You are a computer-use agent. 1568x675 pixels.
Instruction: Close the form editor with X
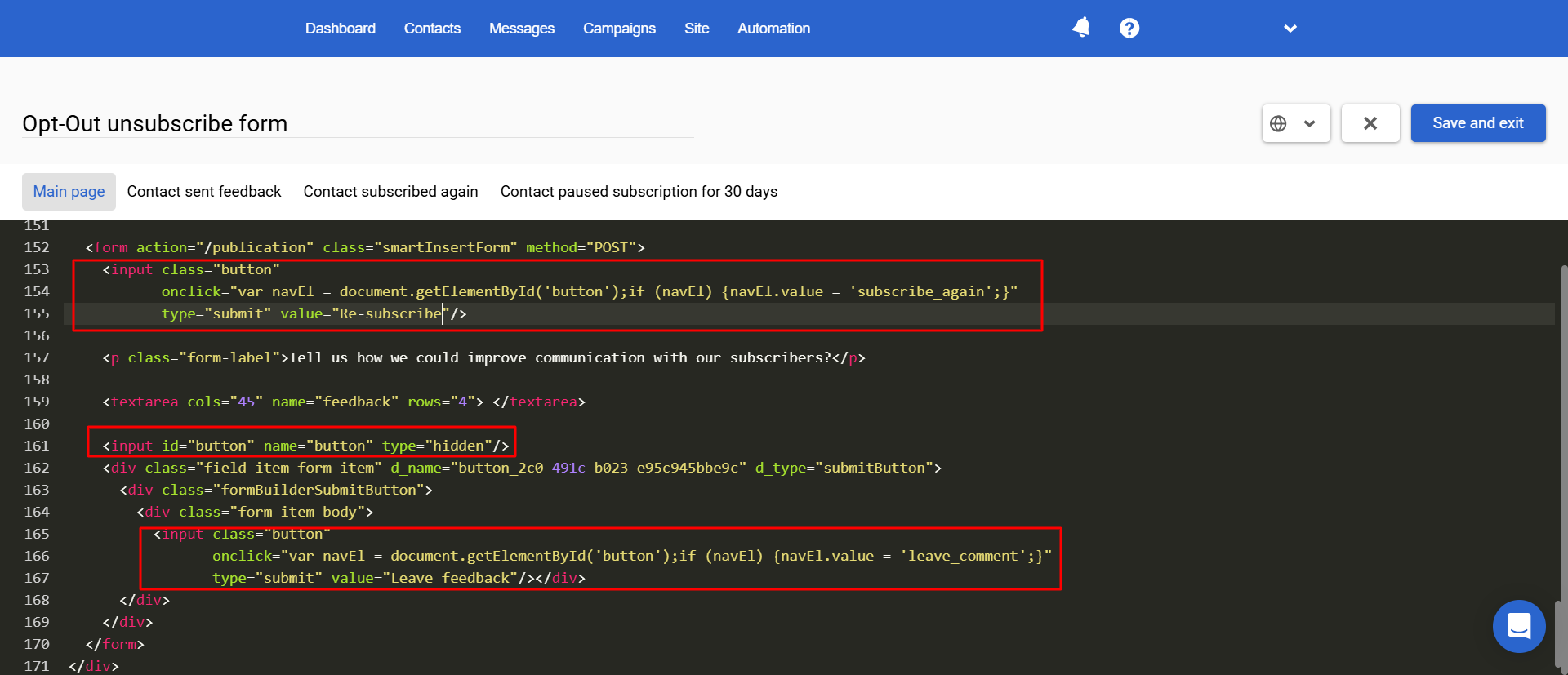click(1370, 123)
